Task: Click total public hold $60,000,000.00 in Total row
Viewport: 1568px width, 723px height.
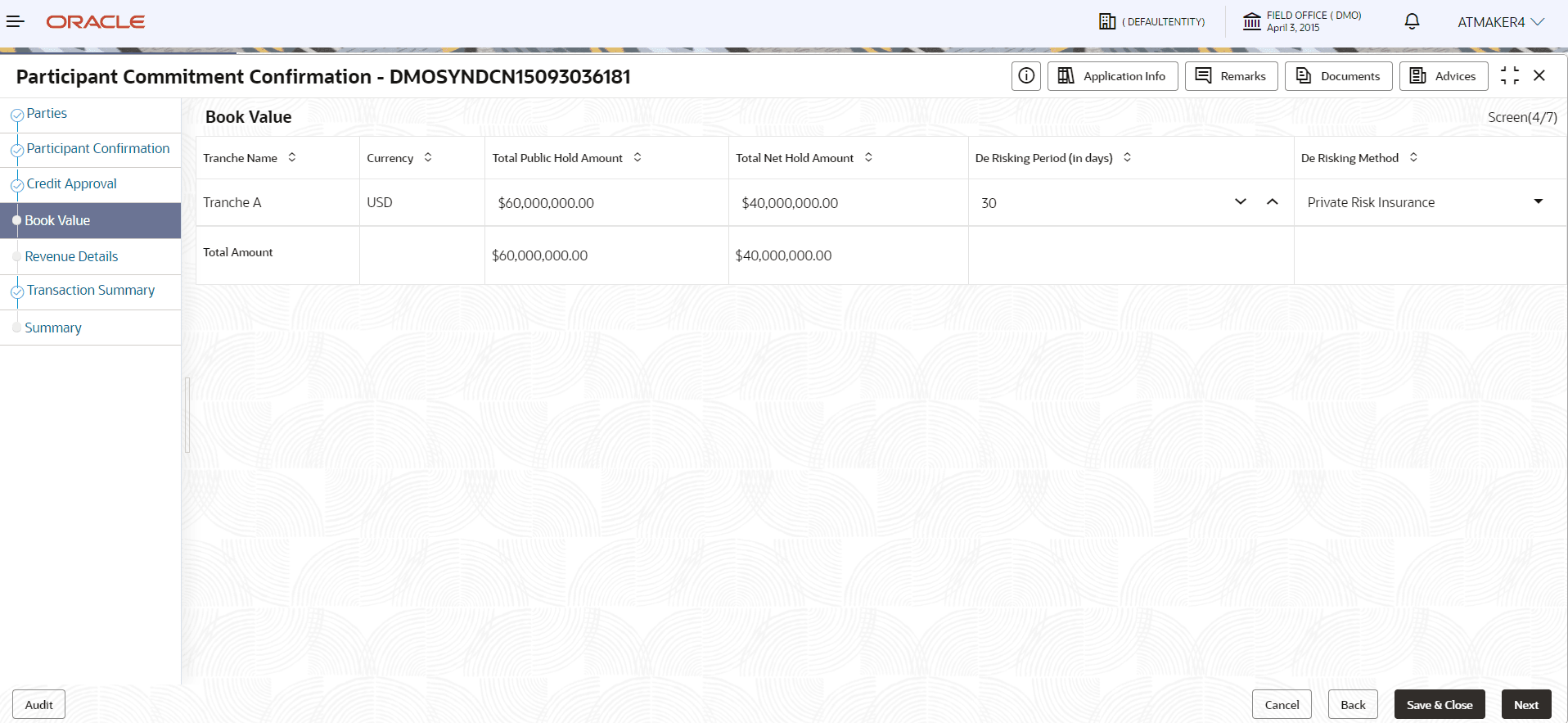Action: coord(540,255)
